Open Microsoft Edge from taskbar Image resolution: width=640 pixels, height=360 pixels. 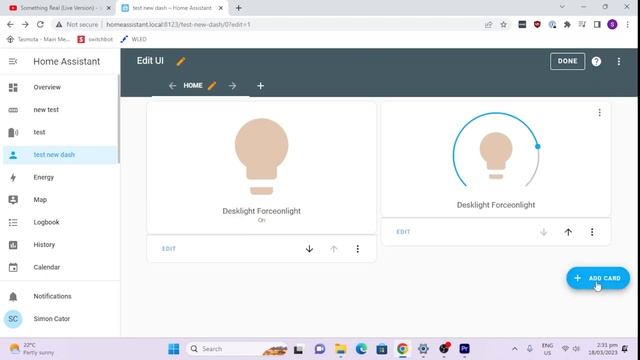coord(361,349)
